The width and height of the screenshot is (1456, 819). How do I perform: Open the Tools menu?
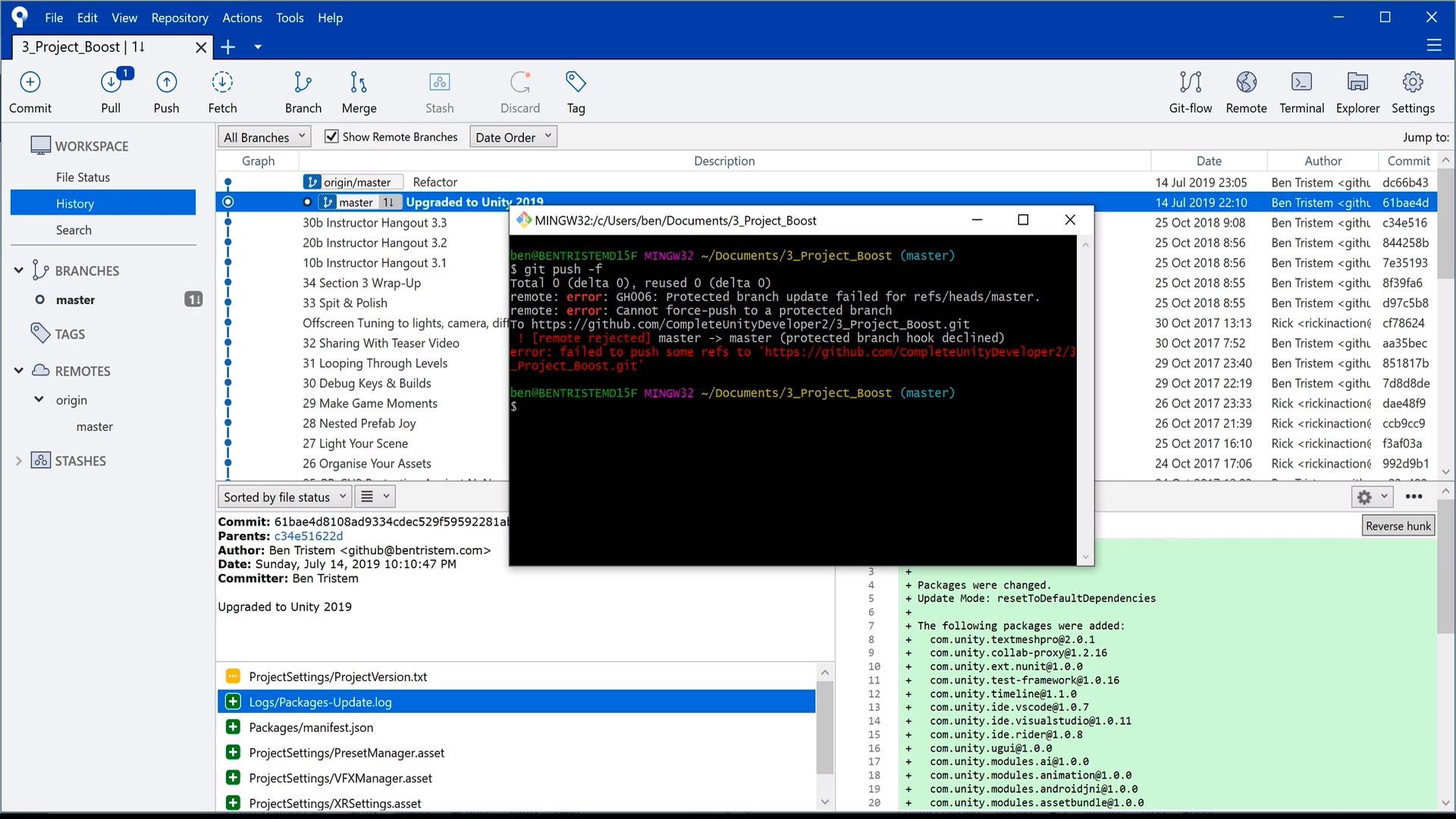(x=290, y=17)
